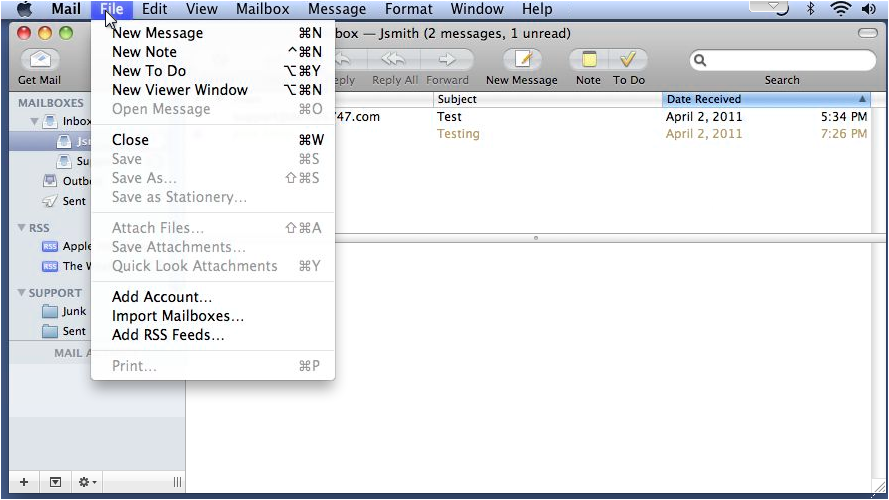
Task: Open the Apple menu icon
Action: pyautogui.click(x=24, y=9)
